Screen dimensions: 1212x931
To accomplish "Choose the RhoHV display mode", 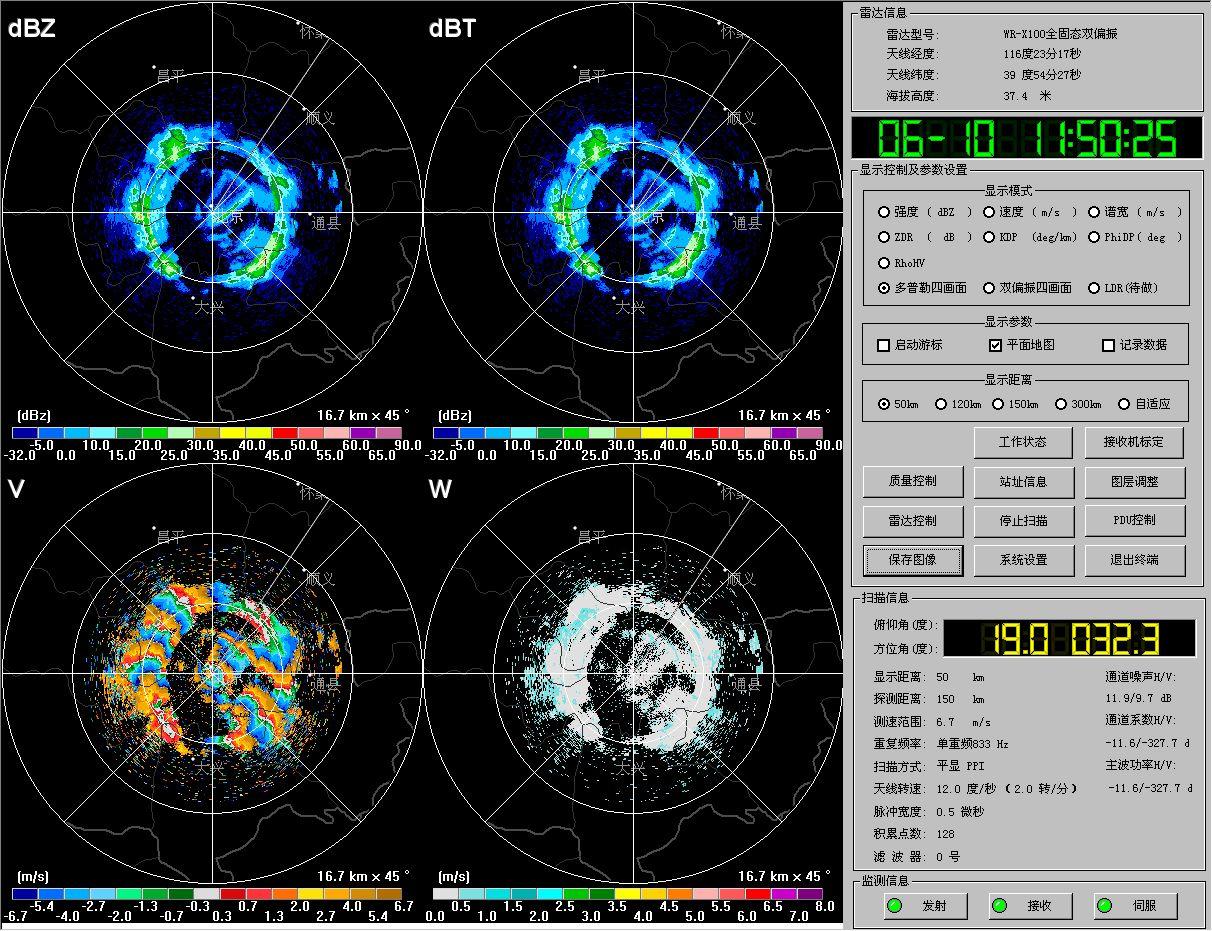I will tap(884, 263).
